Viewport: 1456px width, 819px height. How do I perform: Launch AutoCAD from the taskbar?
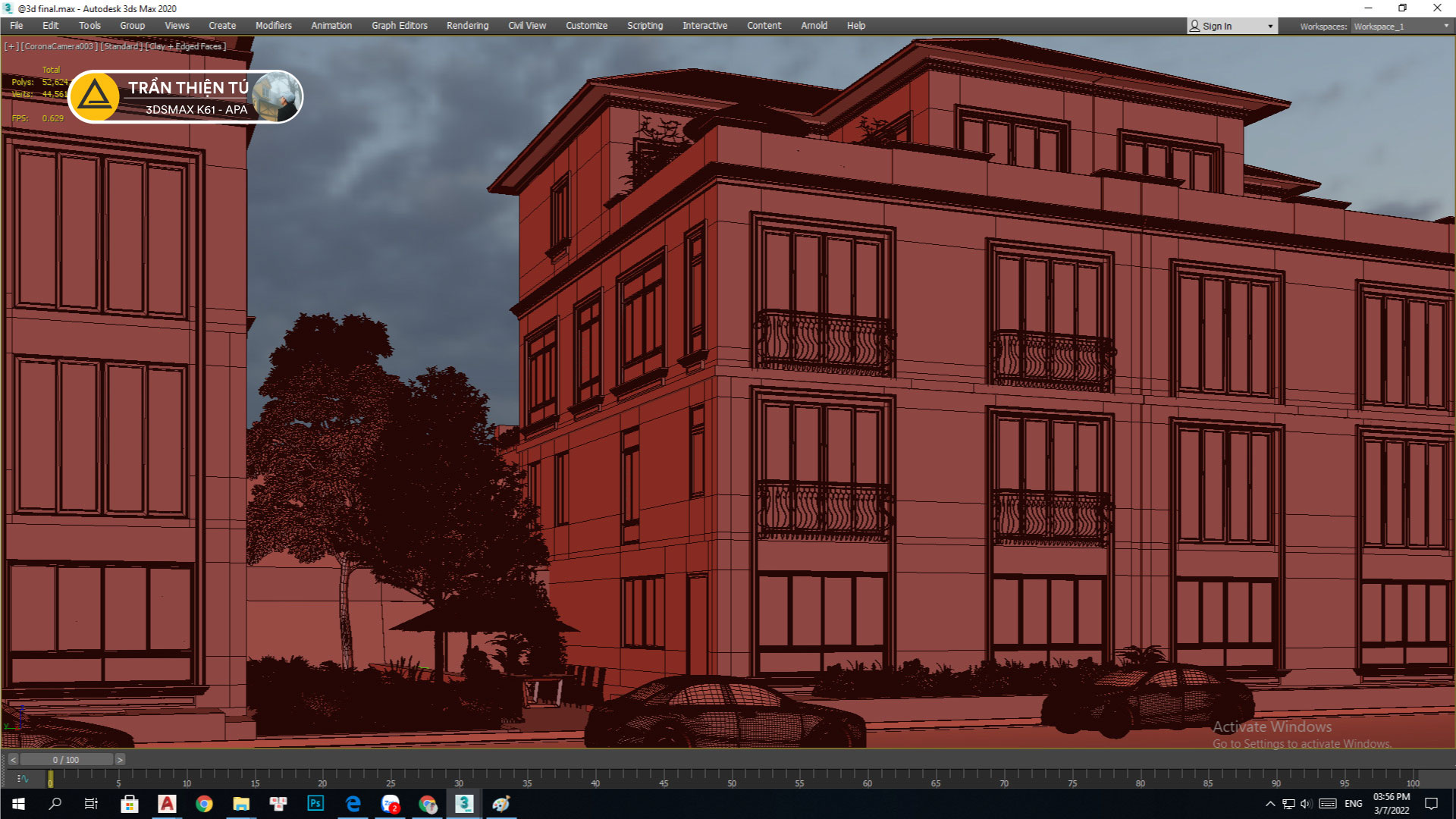(x=167, y=804)
